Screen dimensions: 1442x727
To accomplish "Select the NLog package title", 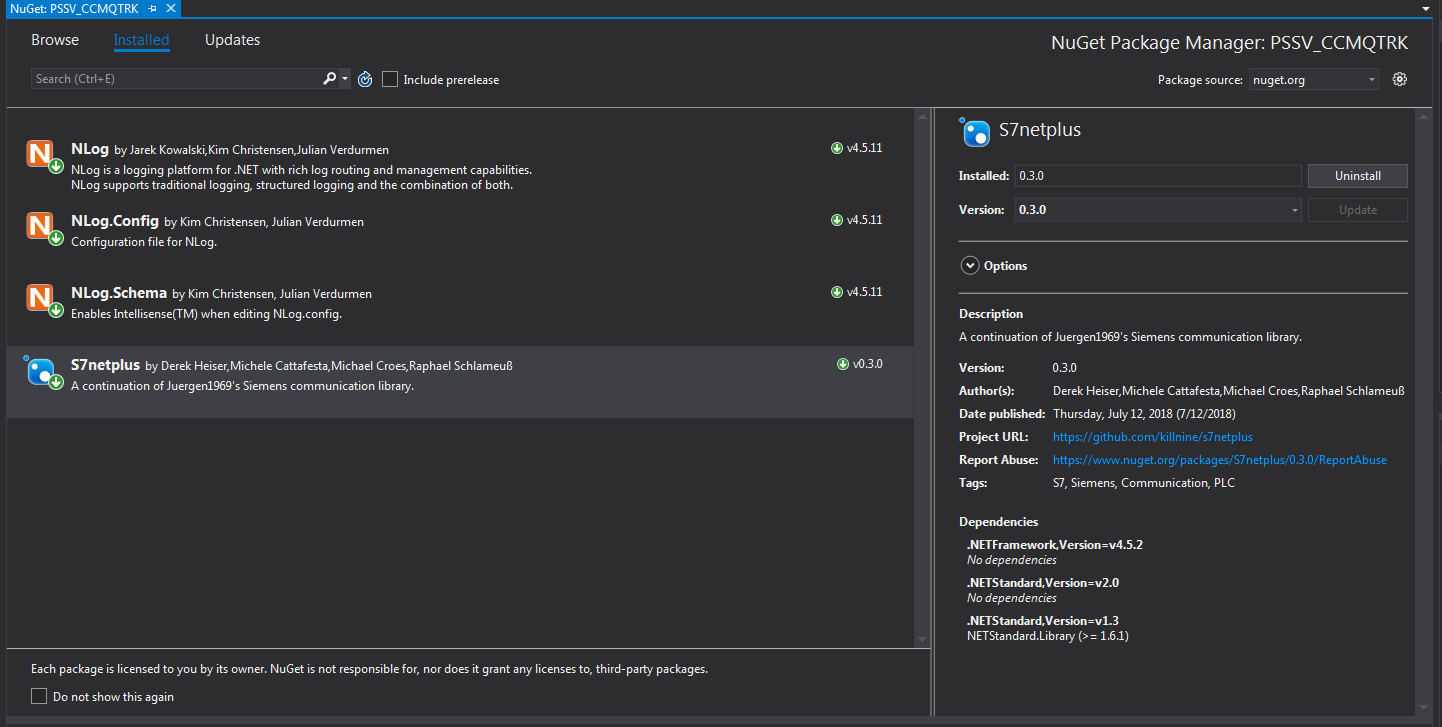I will [x=90, y=148].
